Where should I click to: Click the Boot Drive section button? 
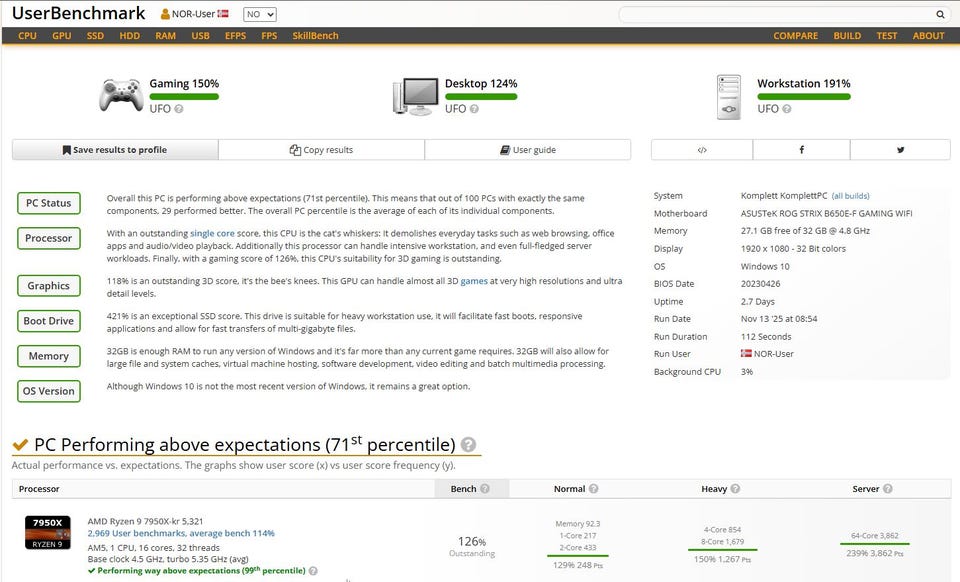click(x=48, y=321)
